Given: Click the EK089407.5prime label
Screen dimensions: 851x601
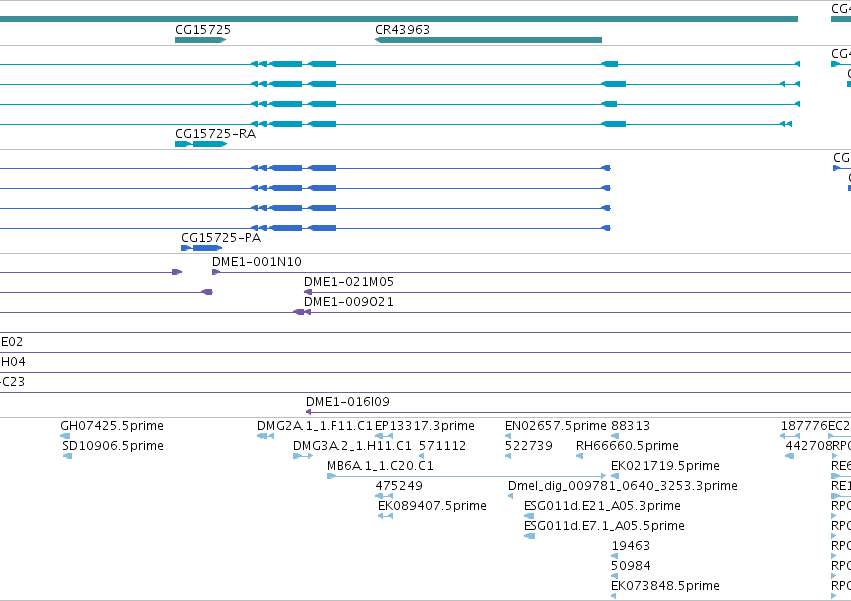Looking at the screenshot, I should (433, 506).
